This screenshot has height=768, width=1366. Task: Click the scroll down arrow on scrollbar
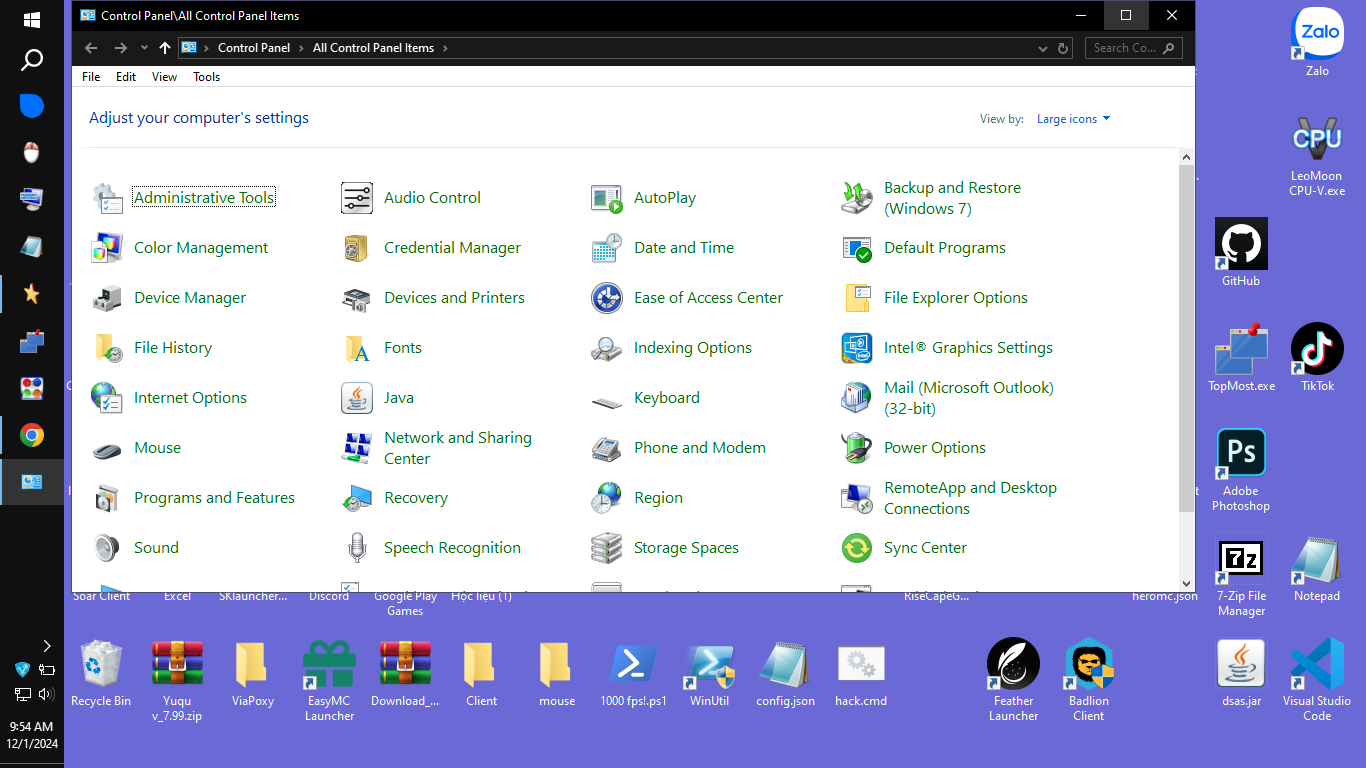1186,584
